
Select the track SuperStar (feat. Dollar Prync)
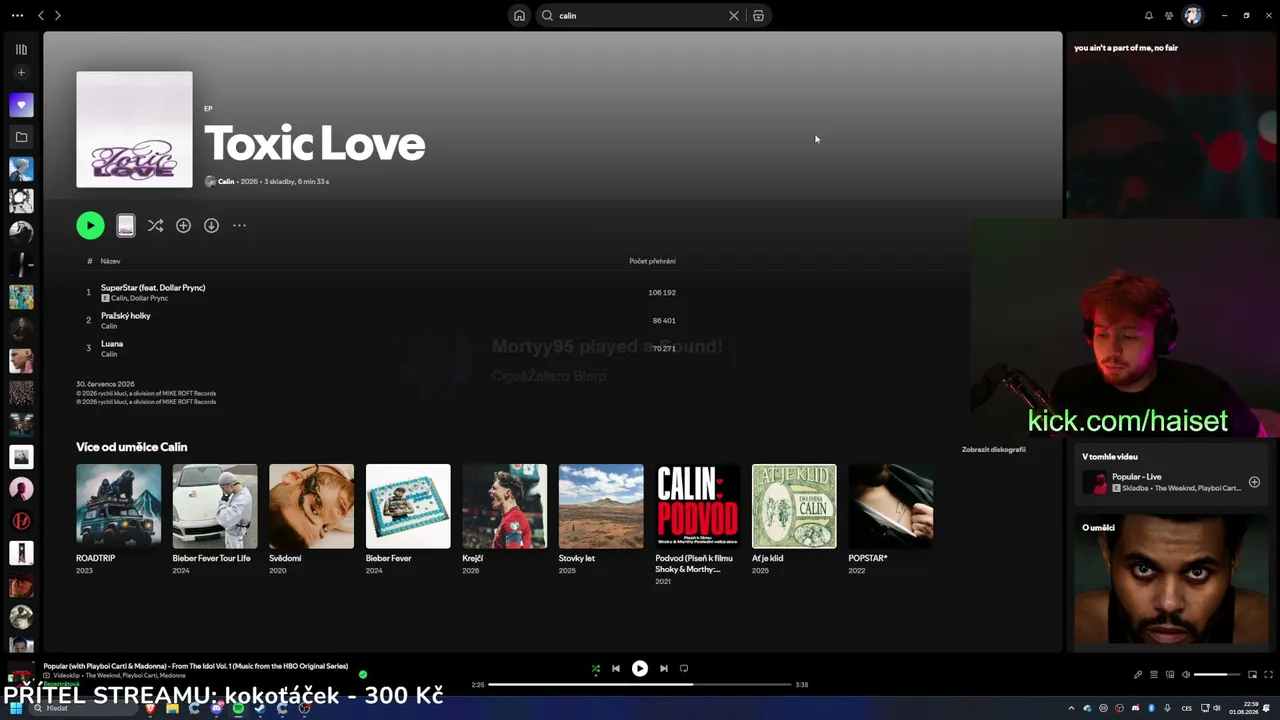153,288
